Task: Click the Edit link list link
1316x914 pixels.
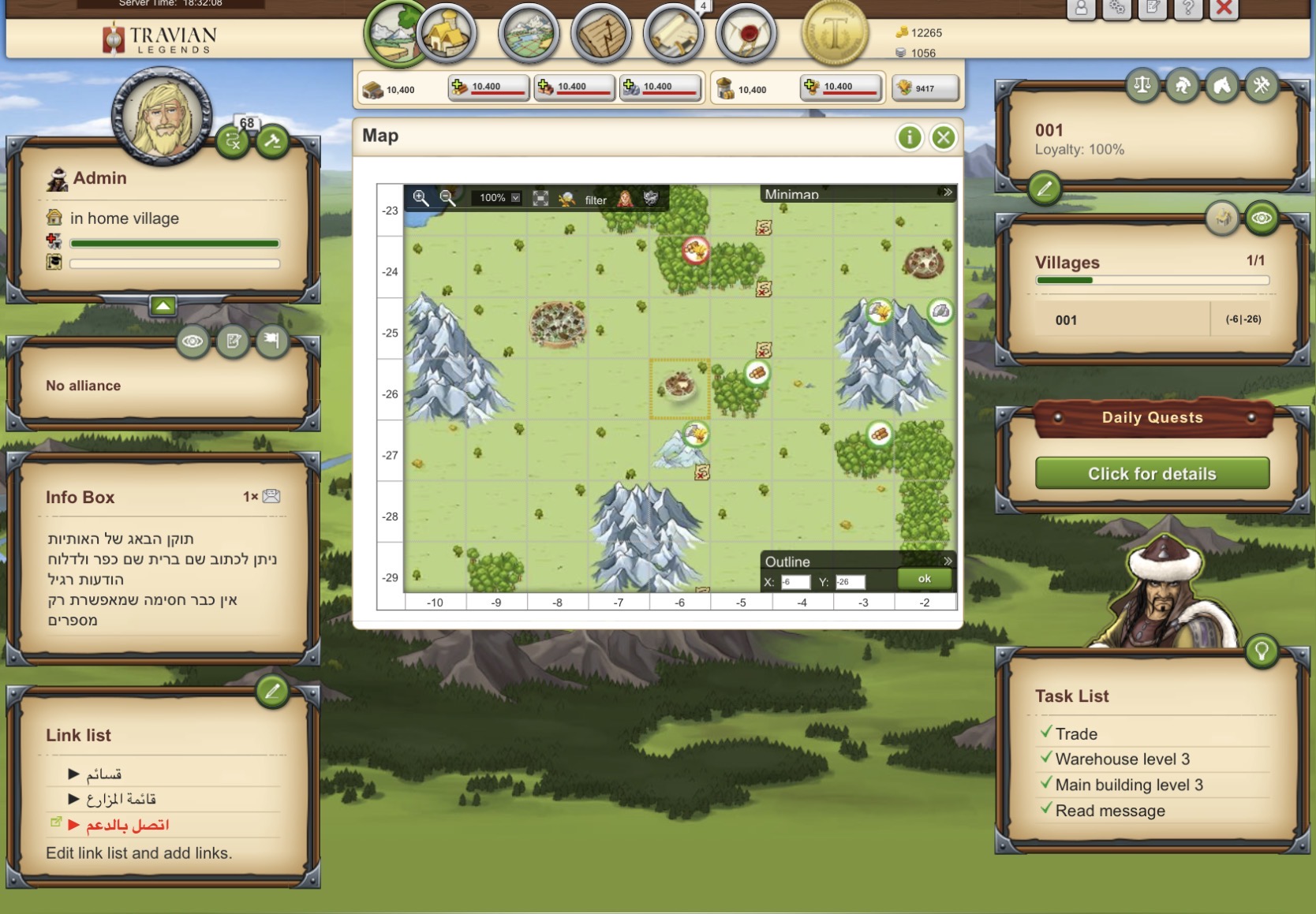Action: (139, 852)
